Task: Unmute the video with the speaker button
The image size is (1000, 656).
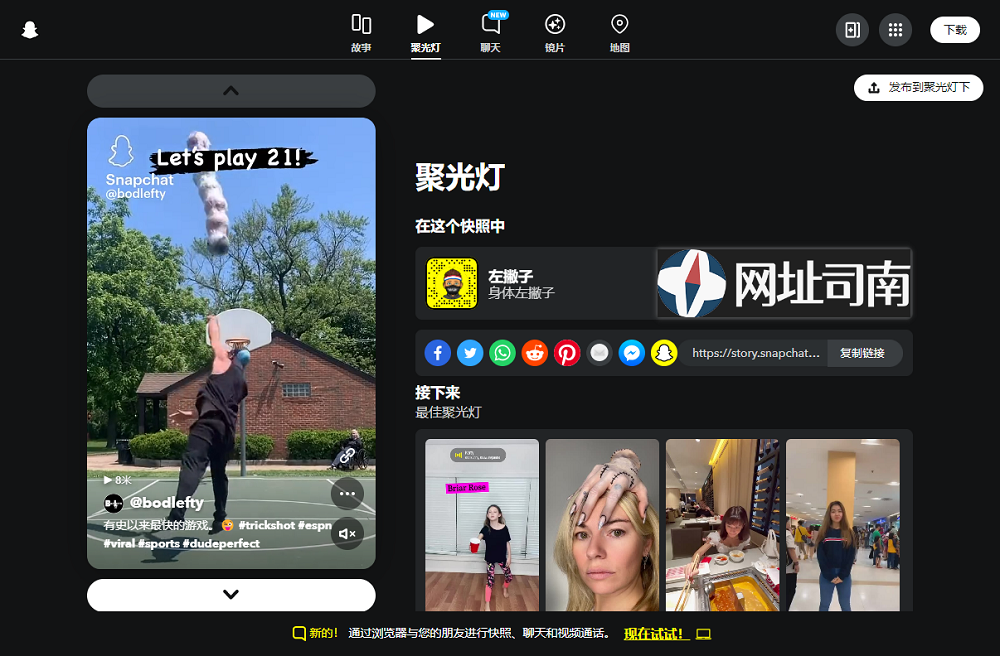Action: [x=347, y=534]
